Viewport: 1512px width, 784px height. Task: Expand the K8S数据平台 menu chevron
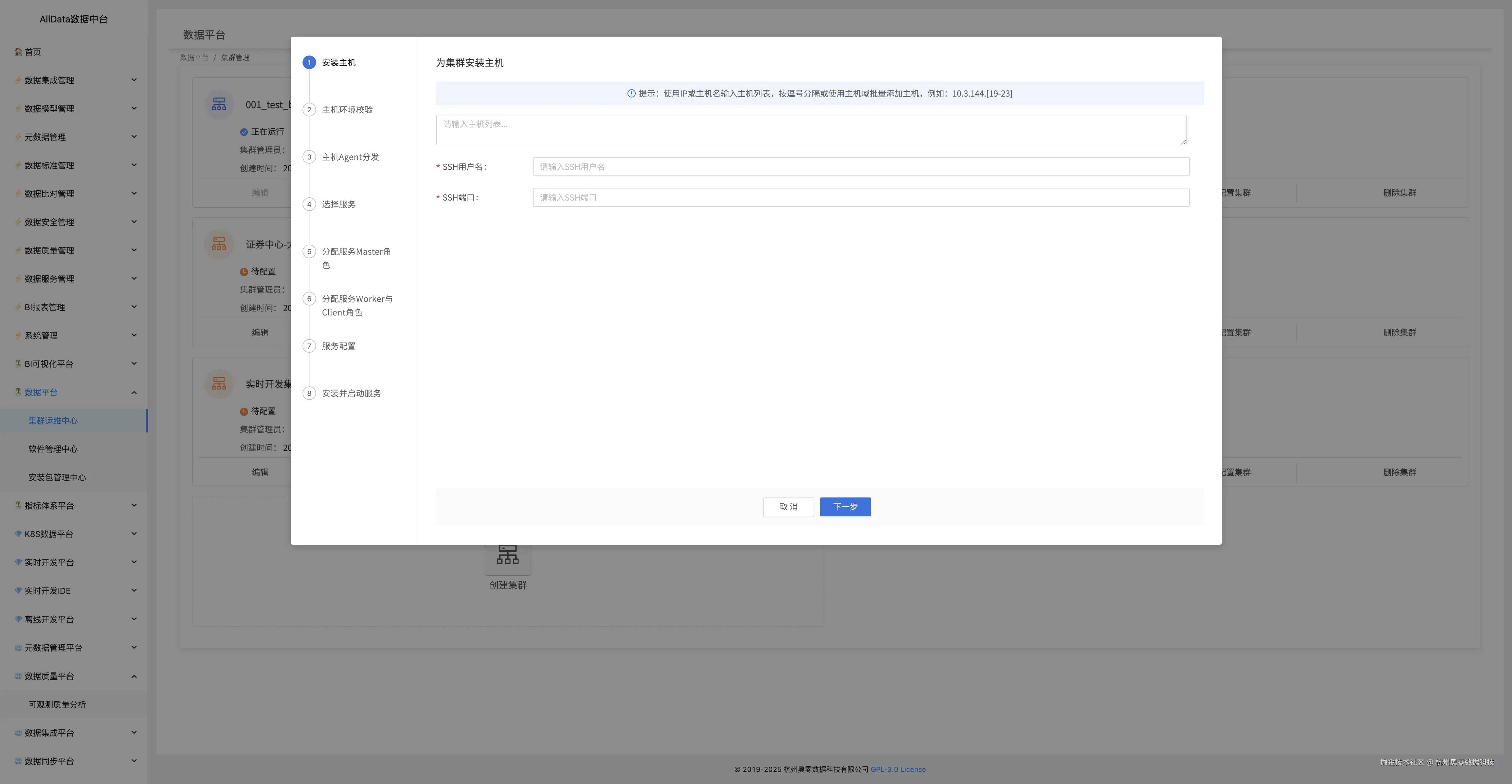(x=134, y=534)
